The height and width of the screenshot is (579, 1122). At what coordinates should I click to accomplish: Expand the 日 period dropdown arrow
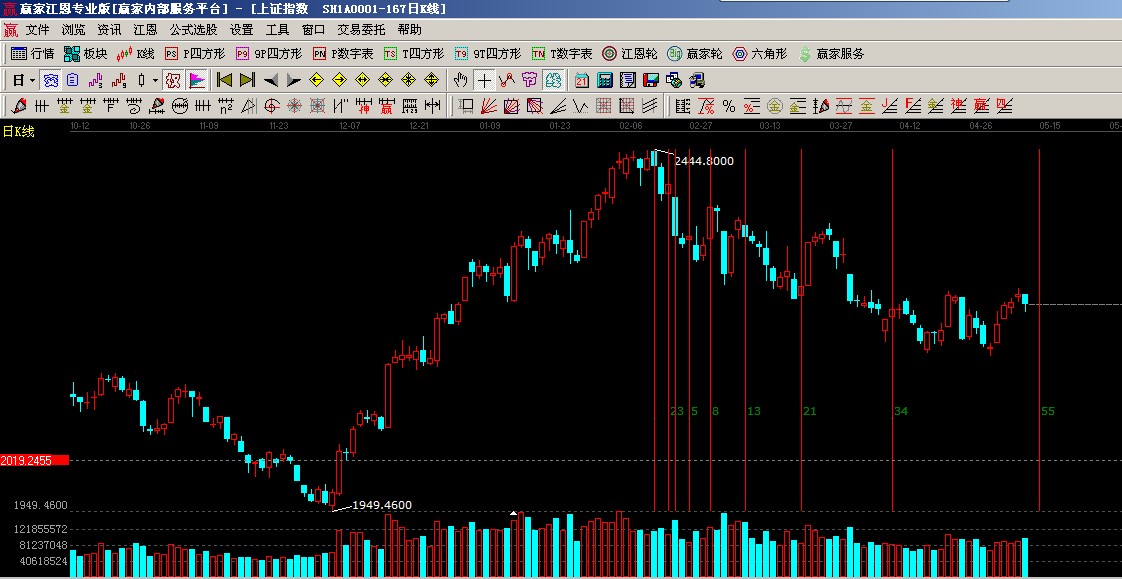pyautogui.click(x=32, y=80)
